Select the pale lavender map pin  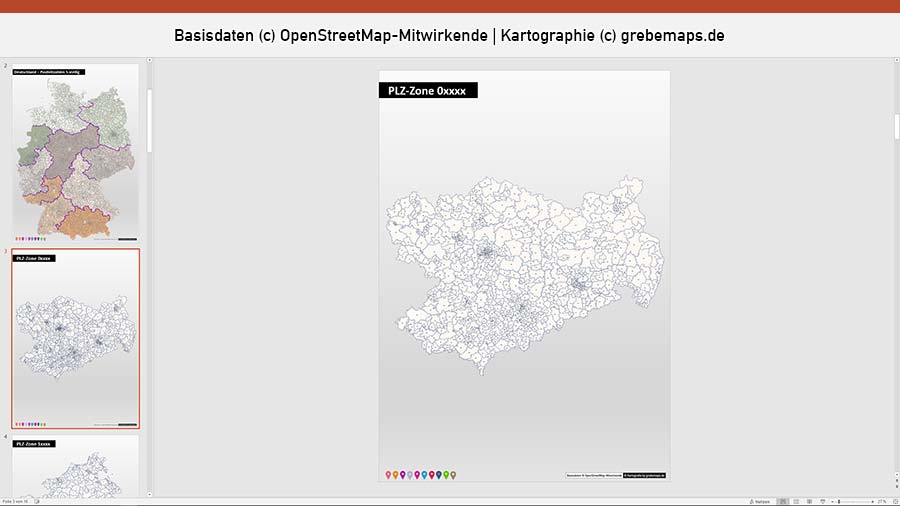[410, 475]
